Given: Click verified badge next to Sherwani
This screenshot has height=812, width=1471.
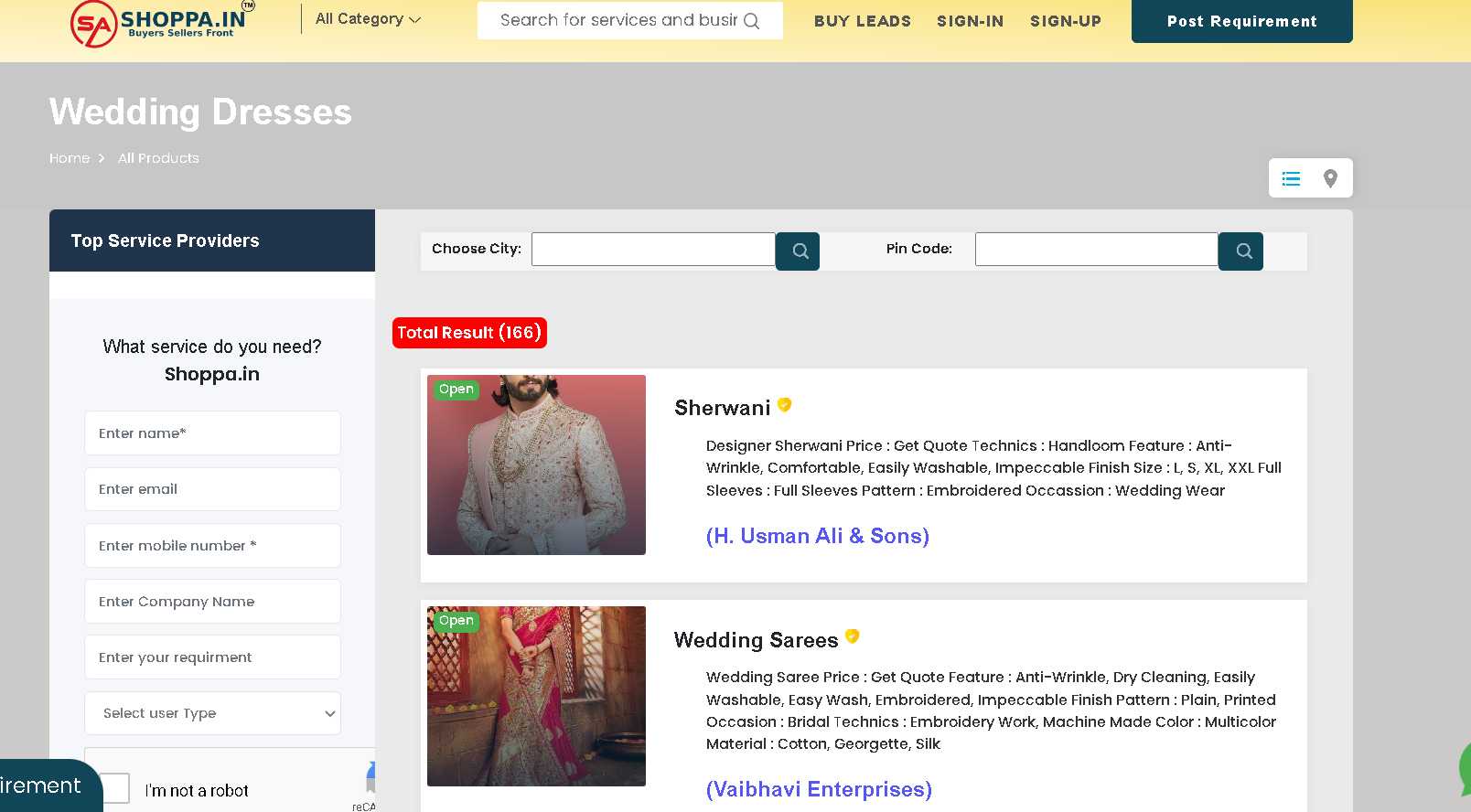Looking at the screenshot, I should [x=784, y=405].
